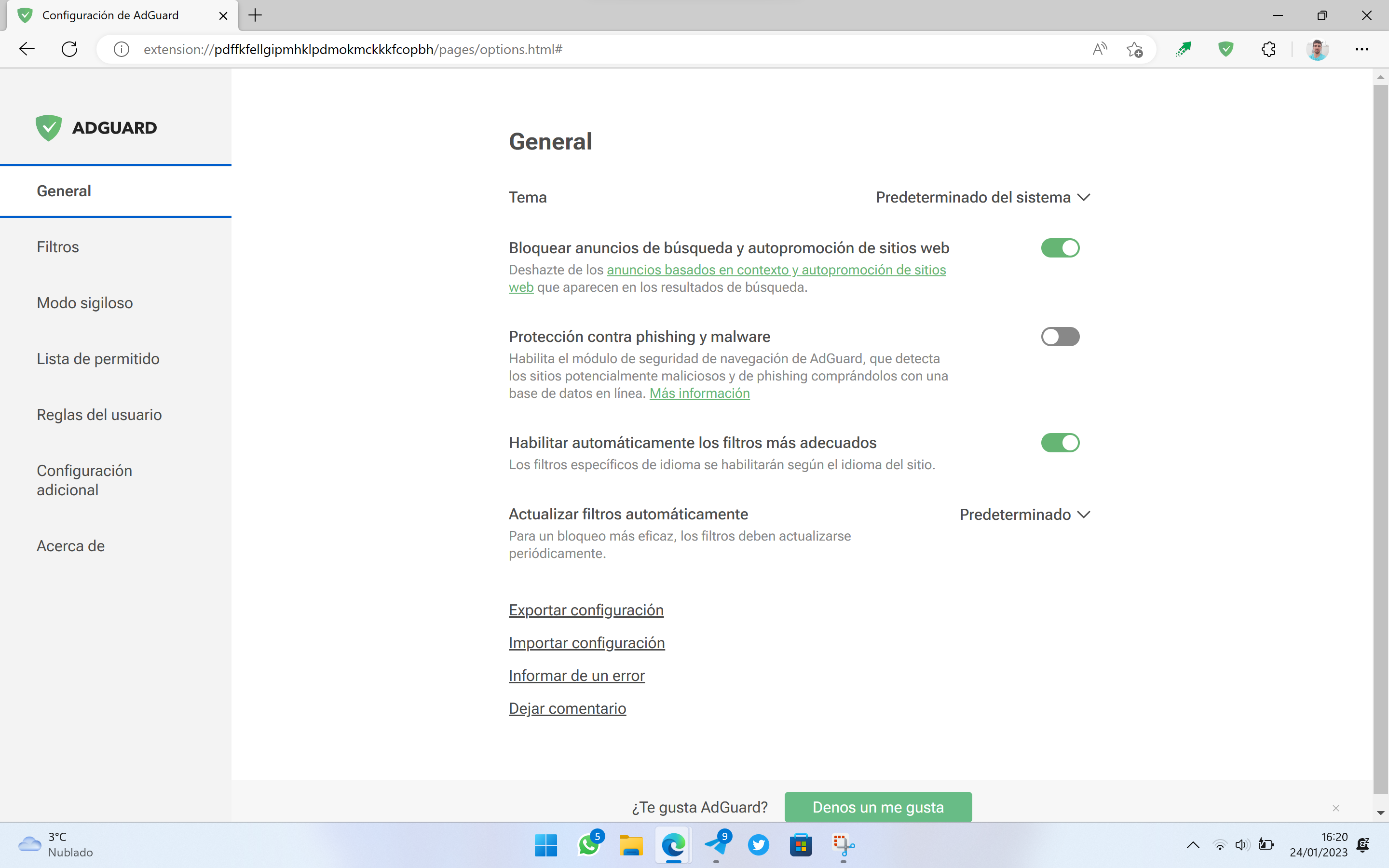The image size is (1389, 868).
Task: Select the General sidebar tab
Action: [115, 191]
